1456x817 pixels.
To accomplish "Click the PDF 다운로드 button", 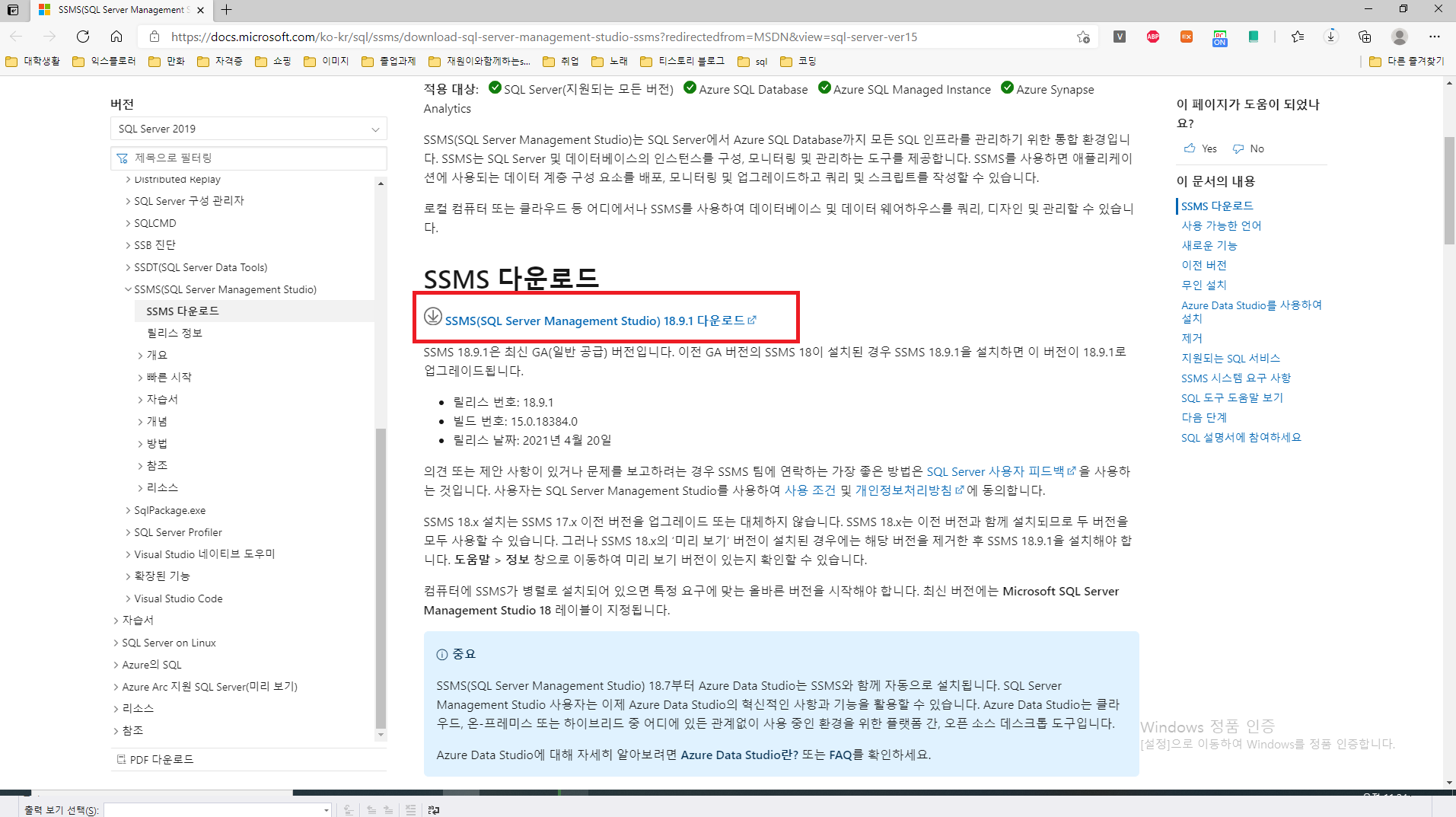I will [x=155, y=759].
